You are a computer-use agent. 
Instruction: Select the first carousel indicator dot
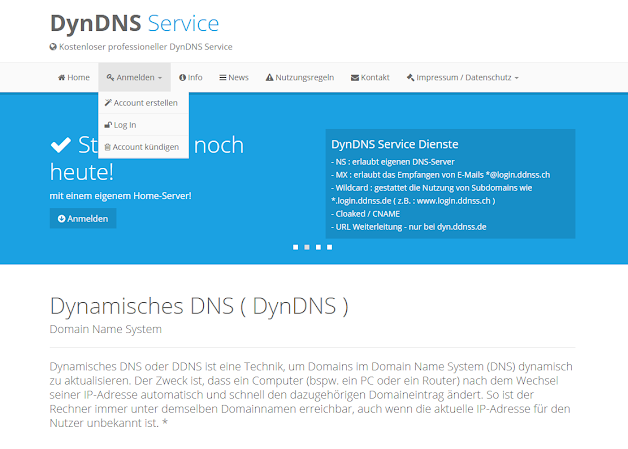tap(296, 247)
